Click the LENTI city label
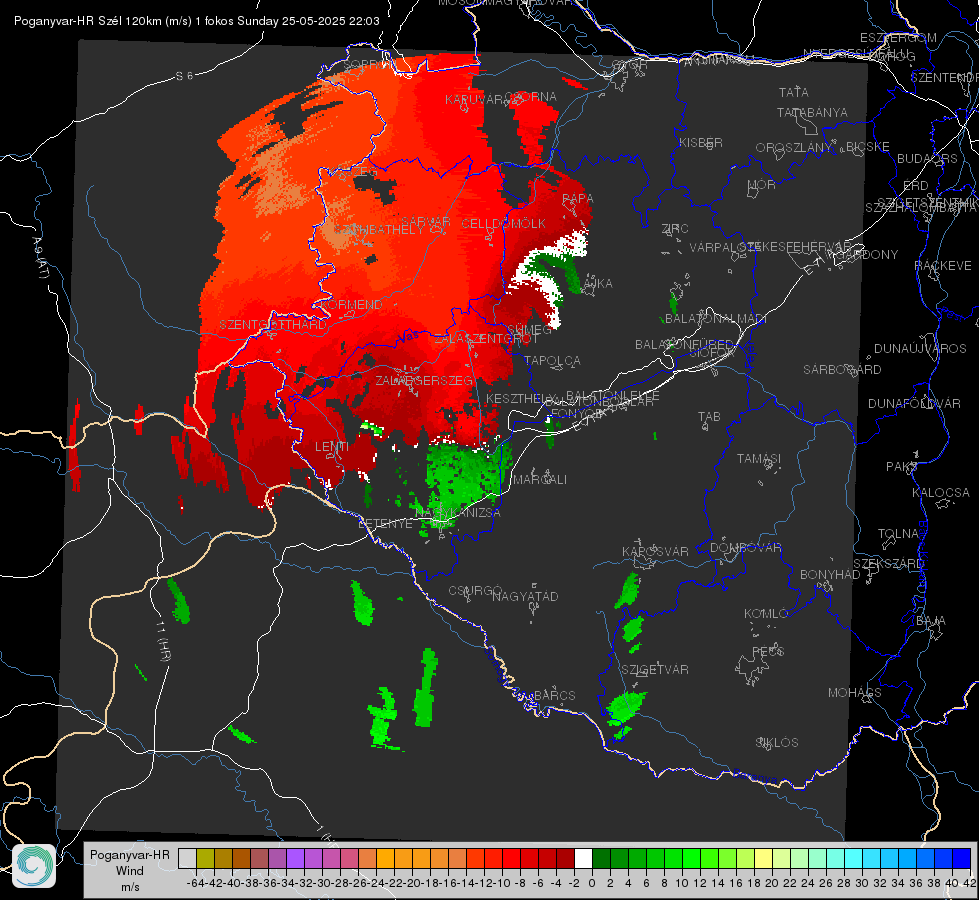 (x=332, y=447)
